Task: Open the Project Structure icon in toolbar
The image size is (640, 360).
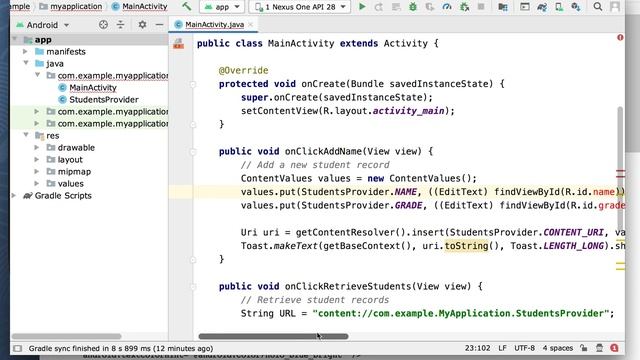Action: (503, 7)
